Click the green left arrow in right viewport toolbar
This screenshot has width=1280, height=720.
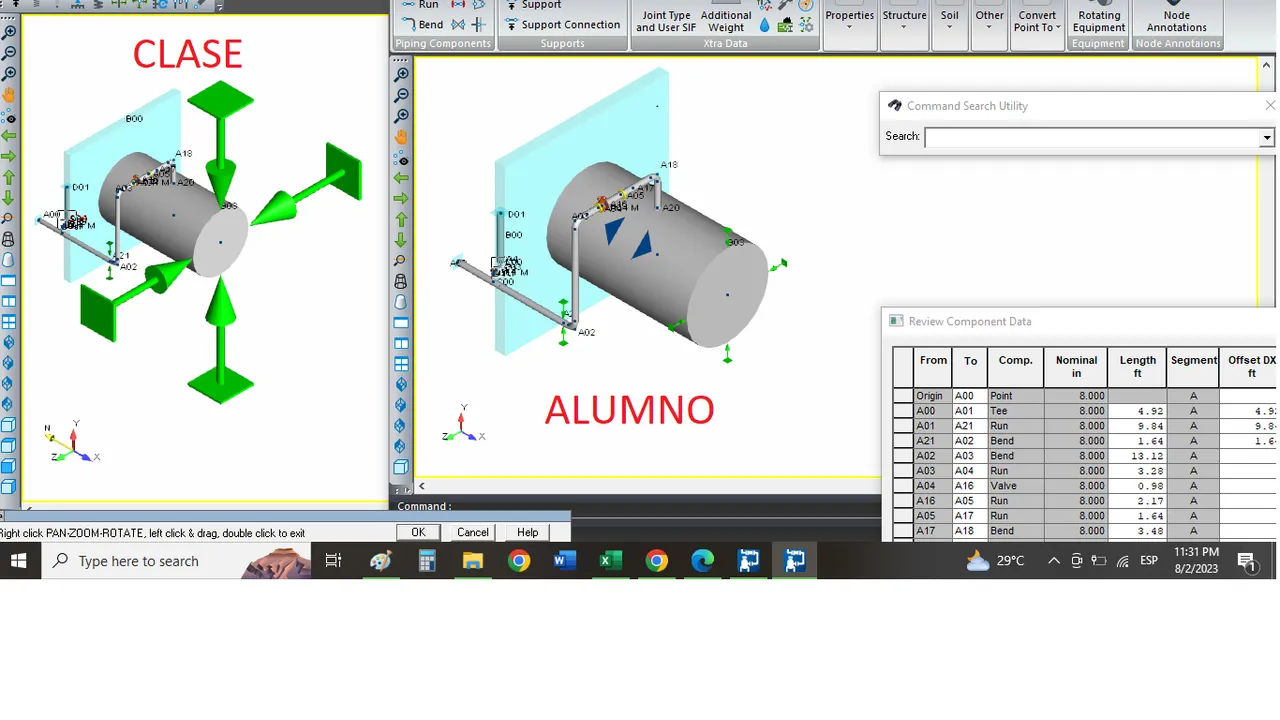pyautogui.click(x=401, y=178)
